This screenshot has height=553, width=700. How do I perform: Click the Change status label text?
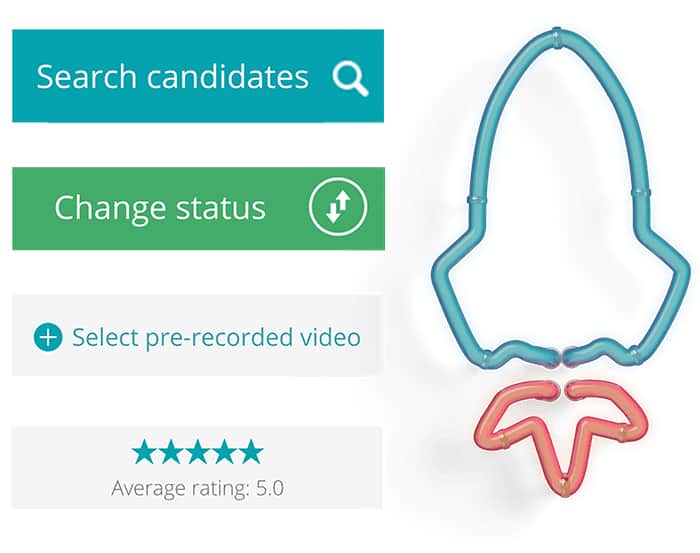pos(160,208)
